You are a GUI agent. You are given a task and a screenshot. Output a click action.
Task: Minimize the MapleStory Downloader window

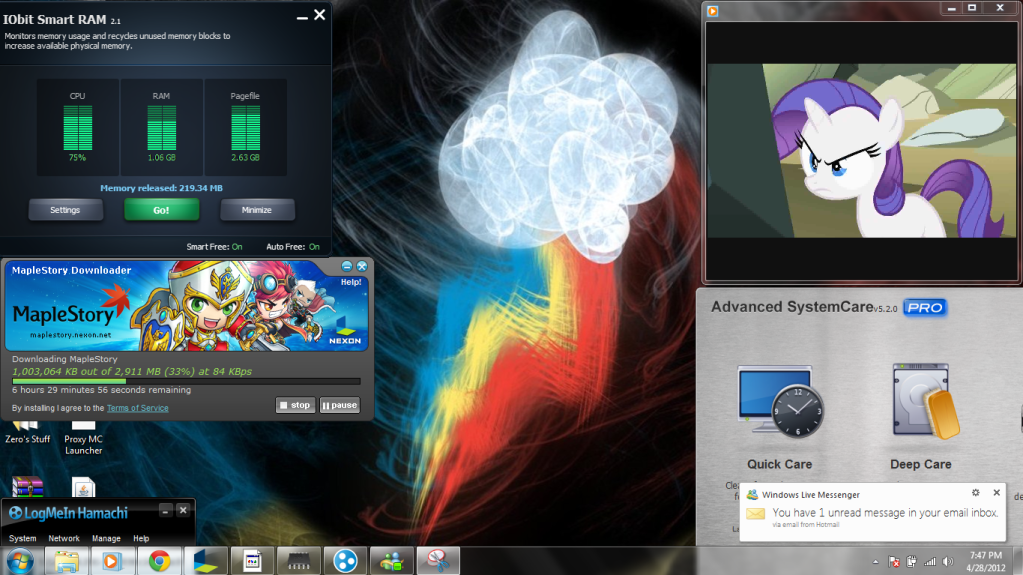pyautogui.click(x=347, y=266)
